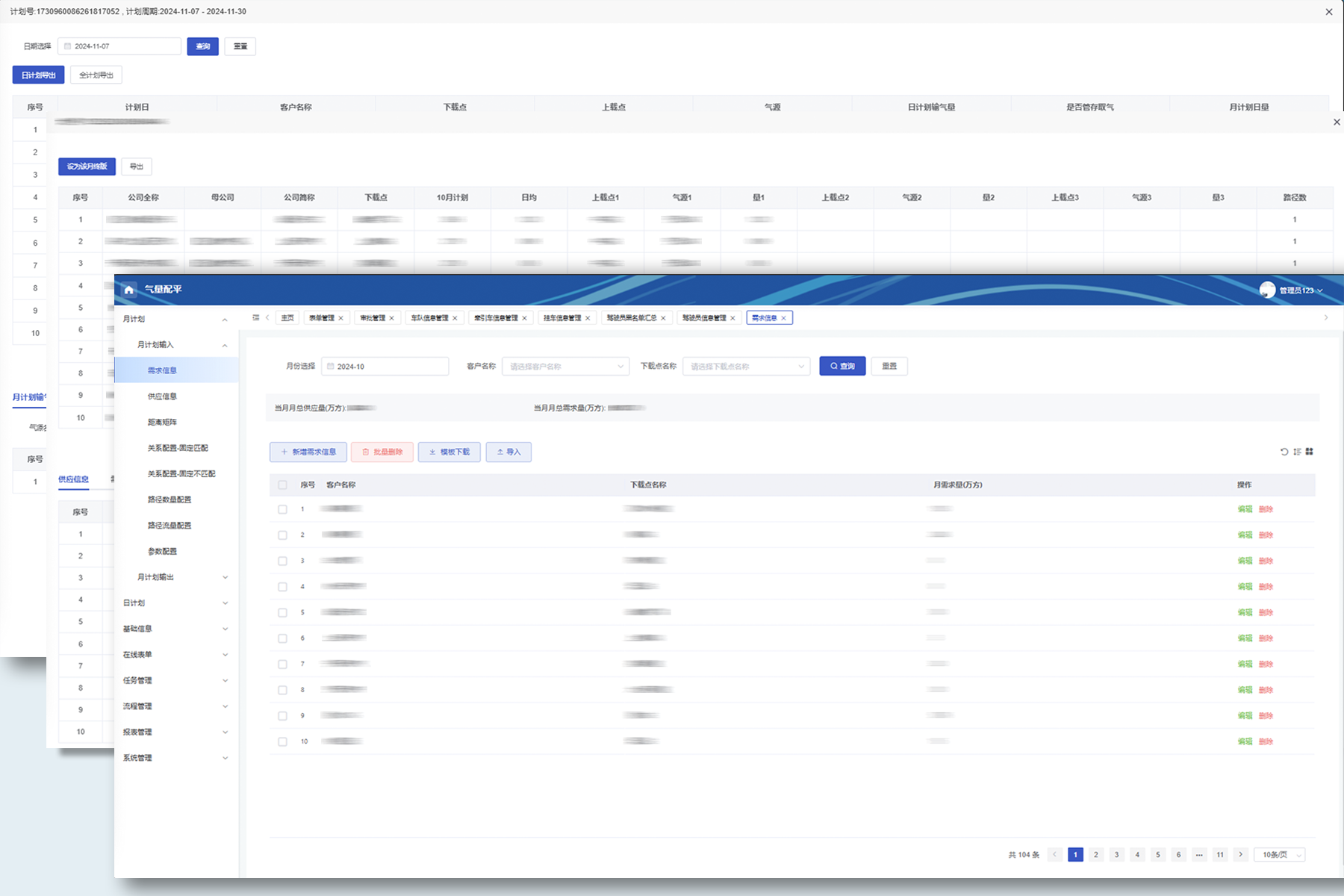Collapse the 月计划 sidebar group

pos(225,320)
